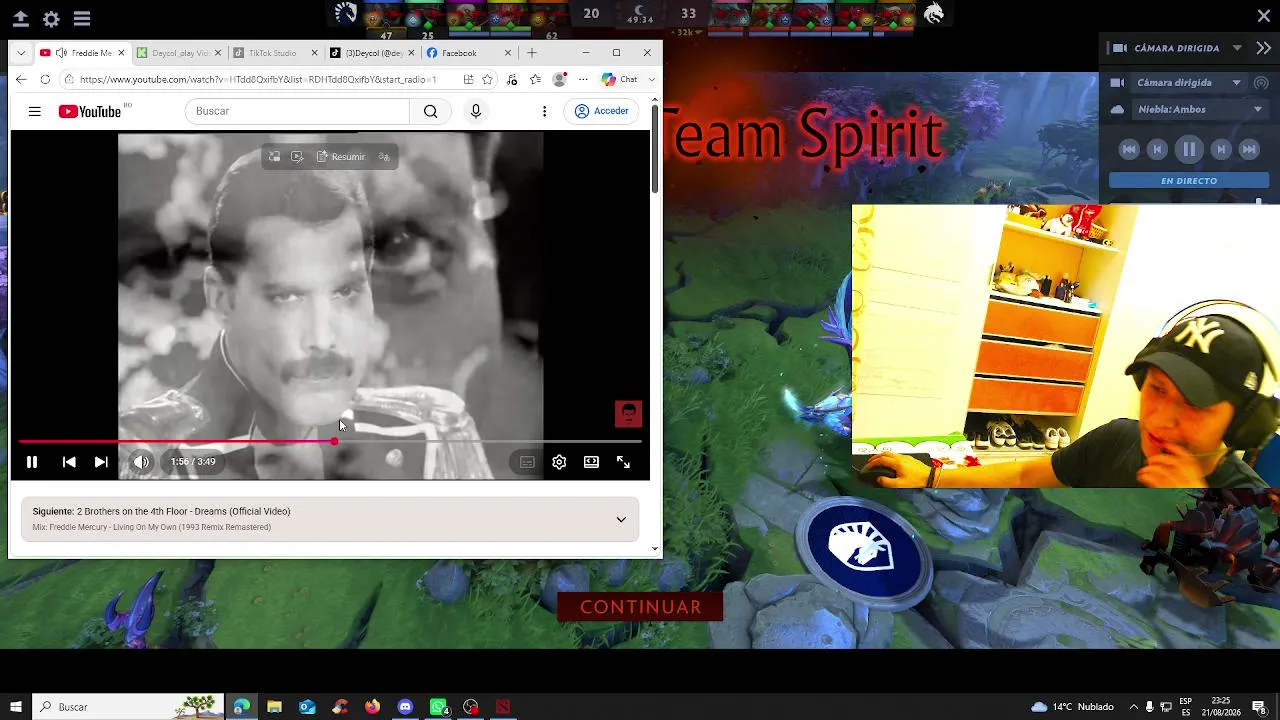Open Edge settings and more menu
Viewport: 1280px width, 720px height.
(x=583, y=80)
